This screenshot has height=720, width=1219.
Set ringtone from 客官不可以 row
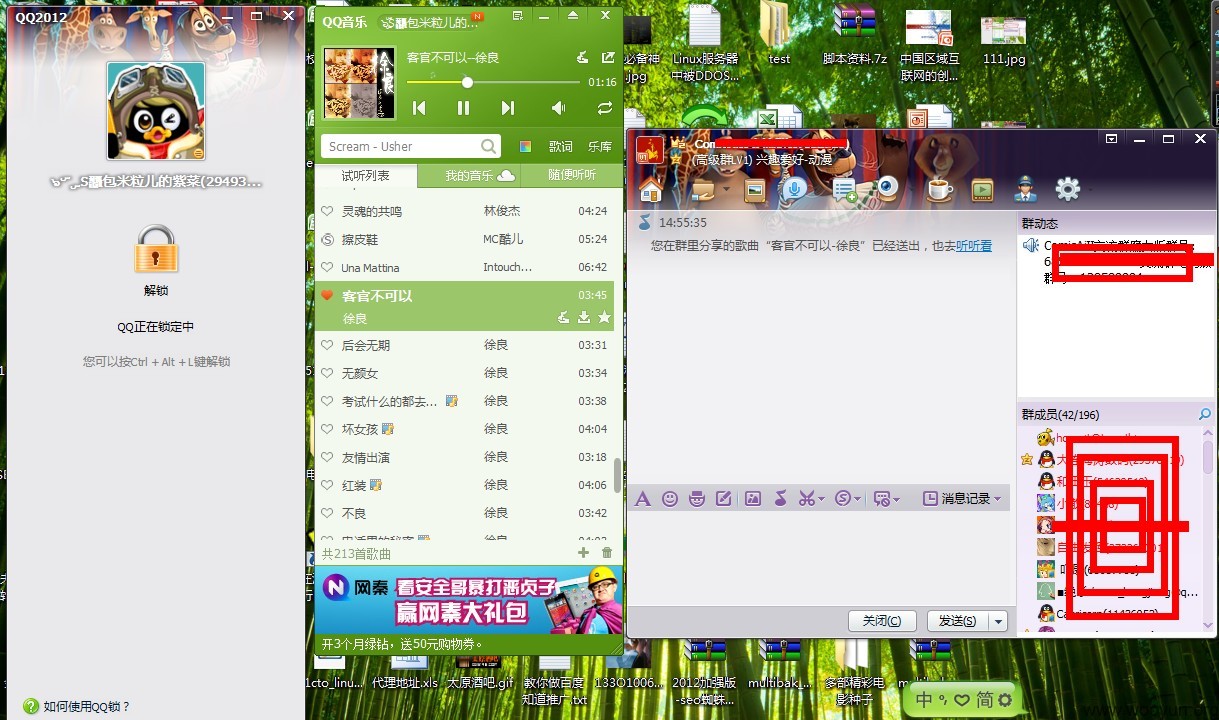(563, 318)
